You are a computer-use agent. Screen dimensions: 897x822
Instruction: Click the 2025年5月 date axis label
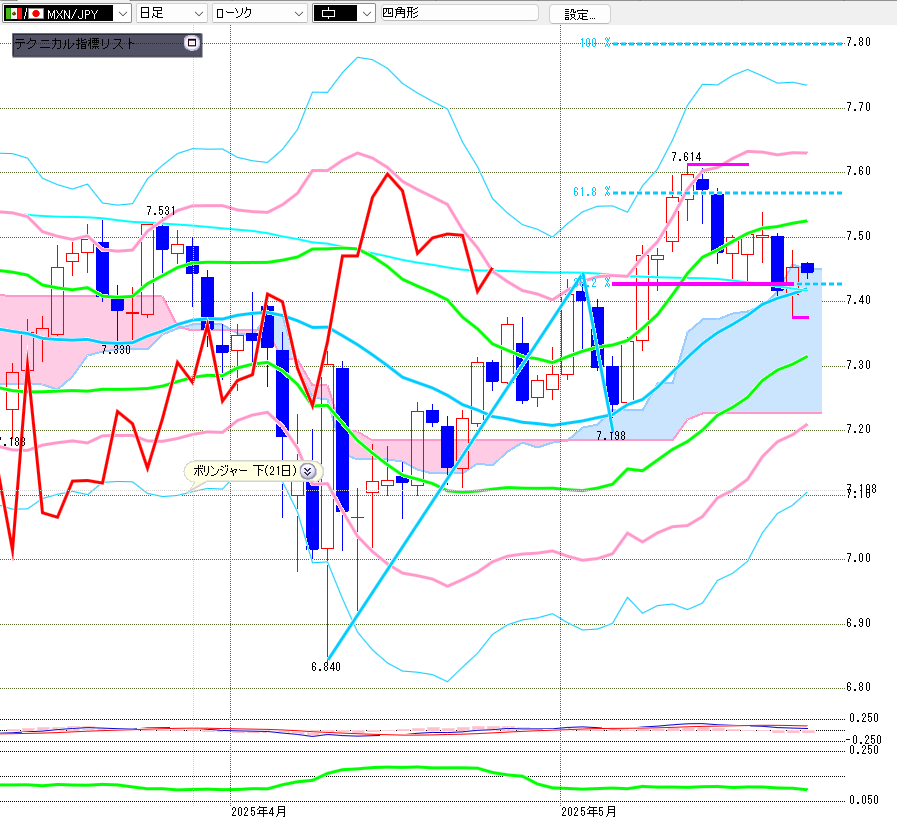coord(589,811)
